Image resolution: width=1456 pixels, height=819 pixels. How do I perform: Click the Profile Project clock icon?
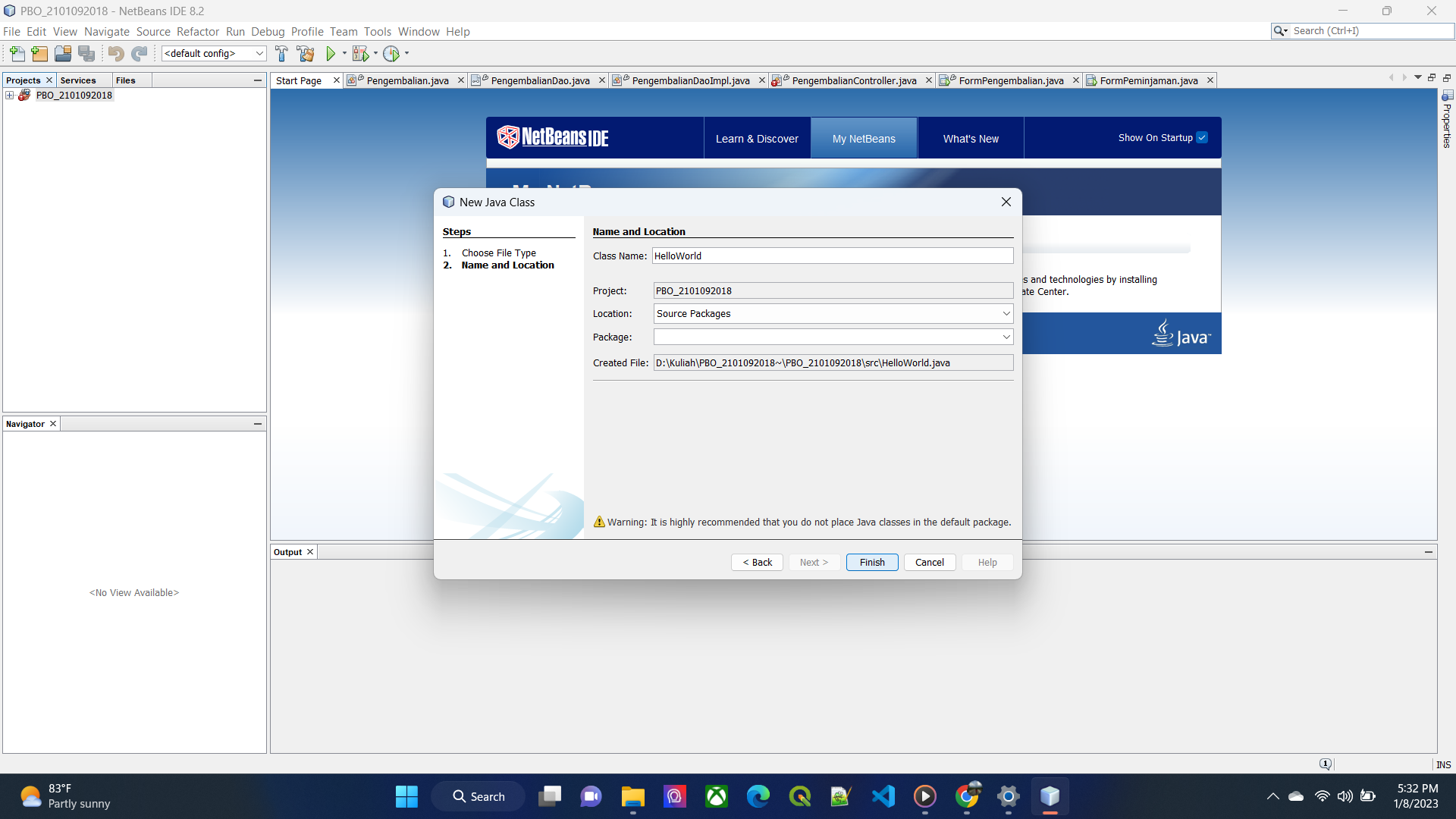point(391,53)
